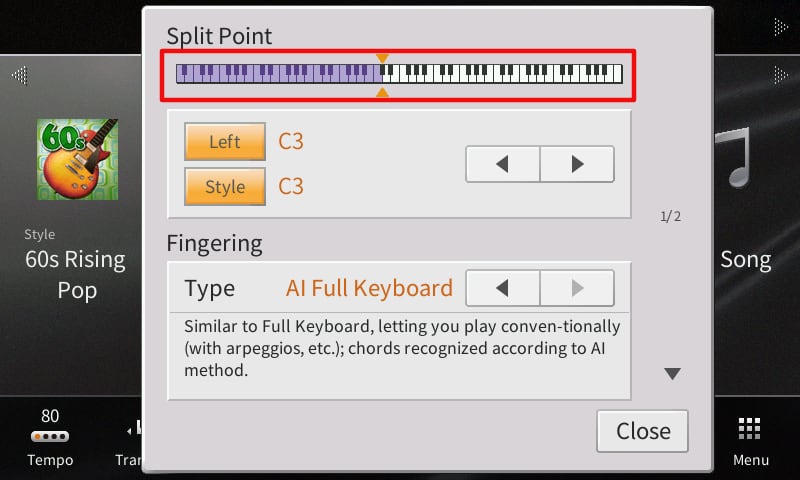Screen dimensions: 800x480
Task: Tap the Song label
Action: 746,260
